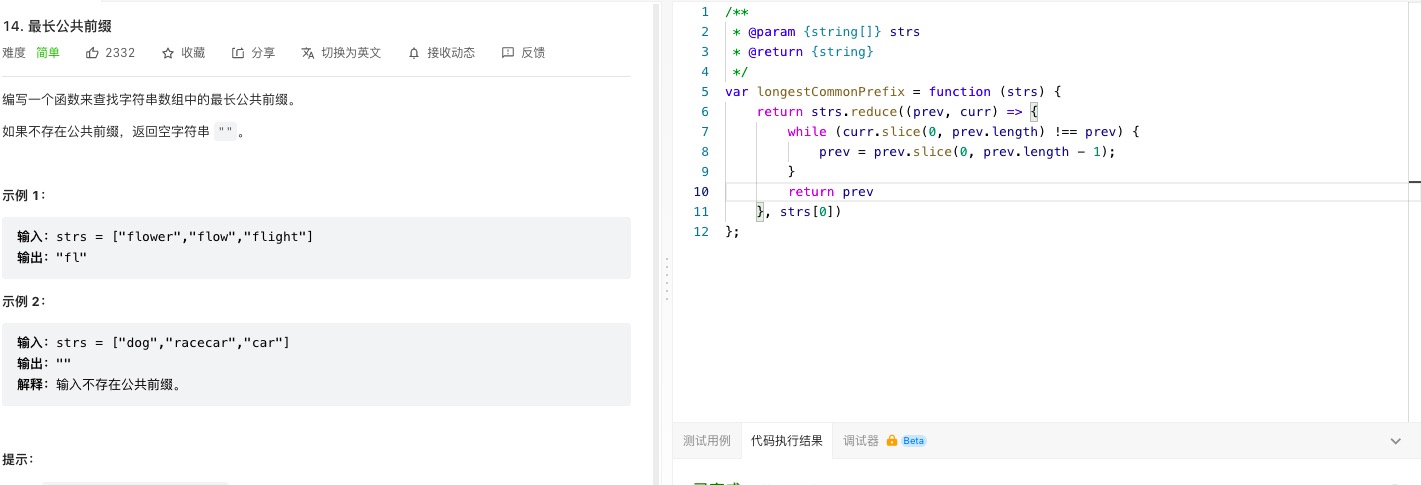Click the thumbs-up like icon showing 2332
Image resolution: width=1421 pixels, height=485 pixels.
pos(93,53)
